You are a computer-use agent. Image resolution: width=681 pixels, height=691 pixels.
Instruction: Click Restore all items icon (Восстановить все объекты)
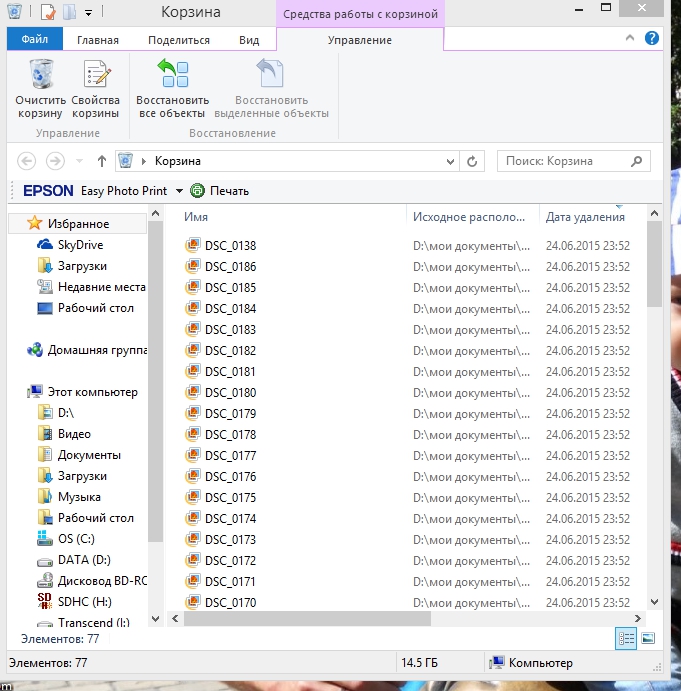point(172,77)
